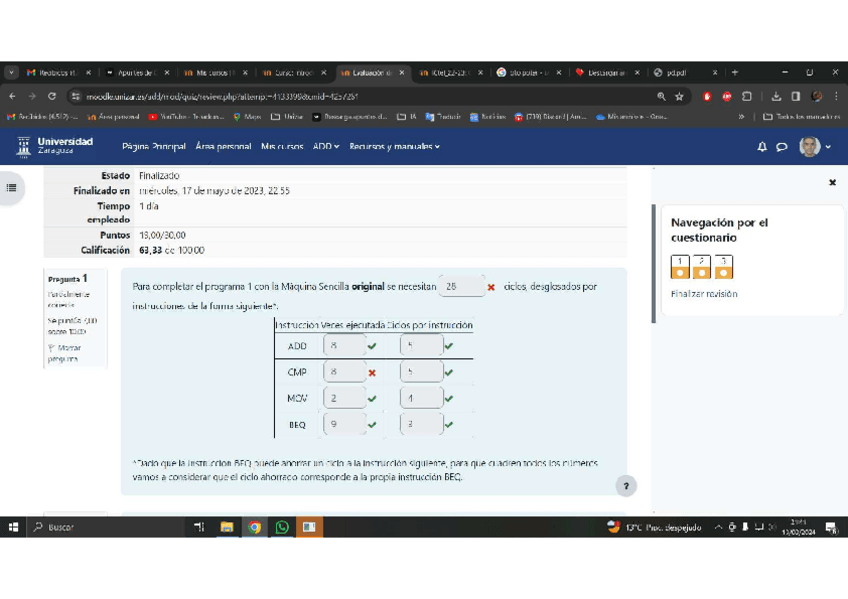Go back with the browser back arrow
Screen dimensions: 848x599
pos(12,96)
